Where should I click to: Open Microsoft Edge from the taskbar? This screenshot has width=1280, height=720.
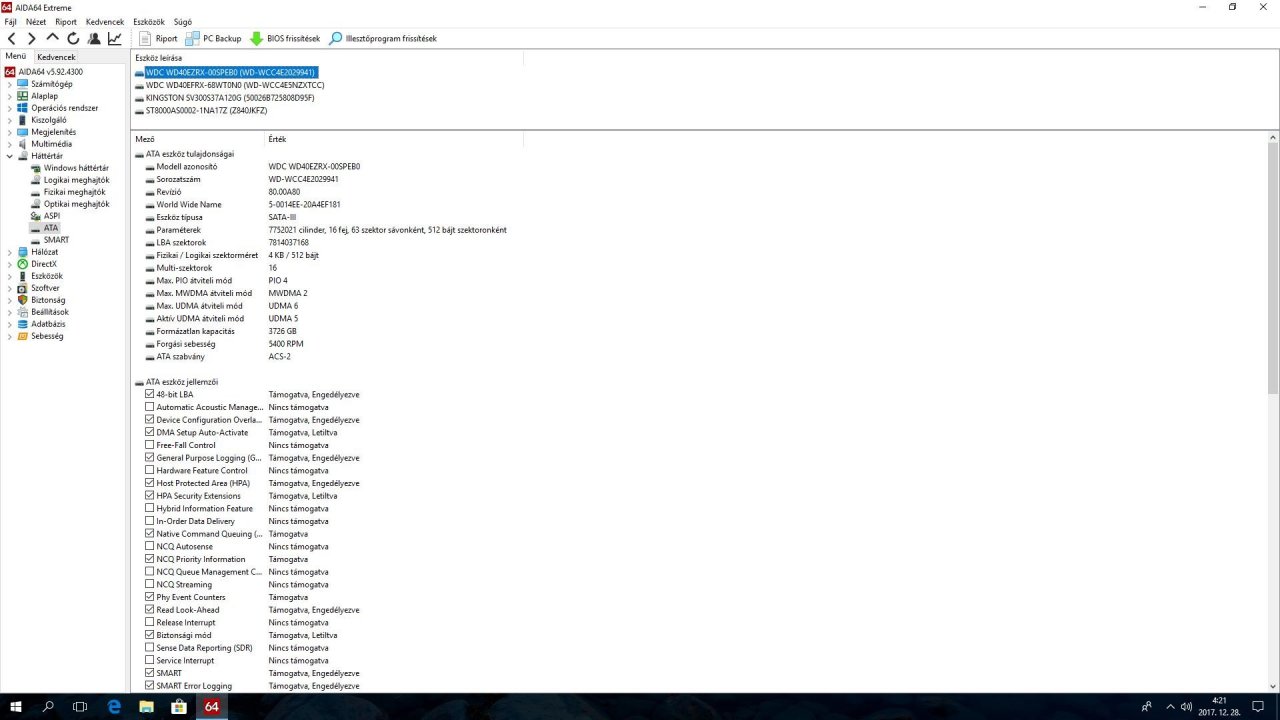coord(113,706)
